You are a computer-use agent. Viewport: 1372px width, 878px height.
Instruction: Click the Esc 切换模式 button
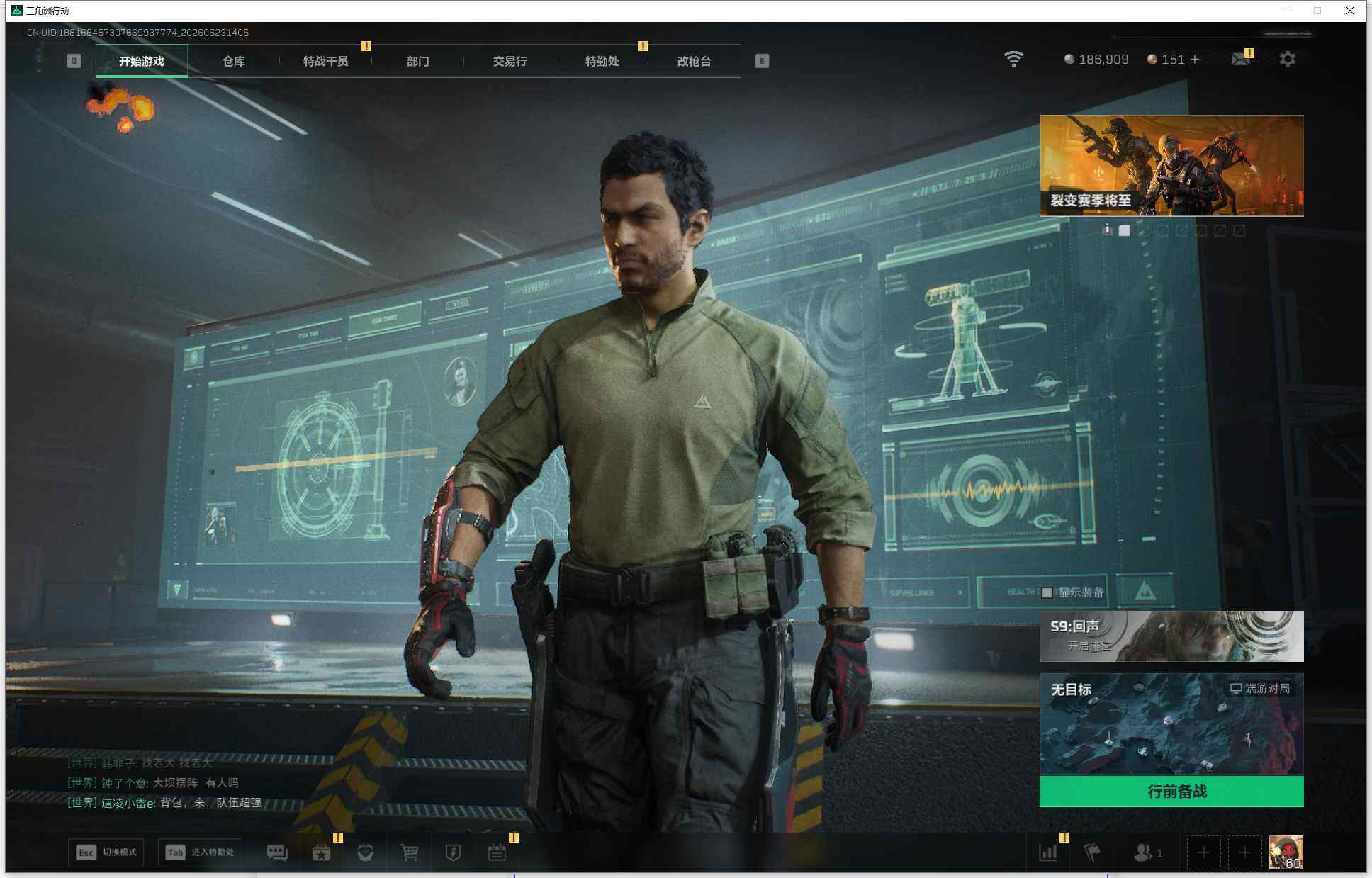[x=106, y=852]
